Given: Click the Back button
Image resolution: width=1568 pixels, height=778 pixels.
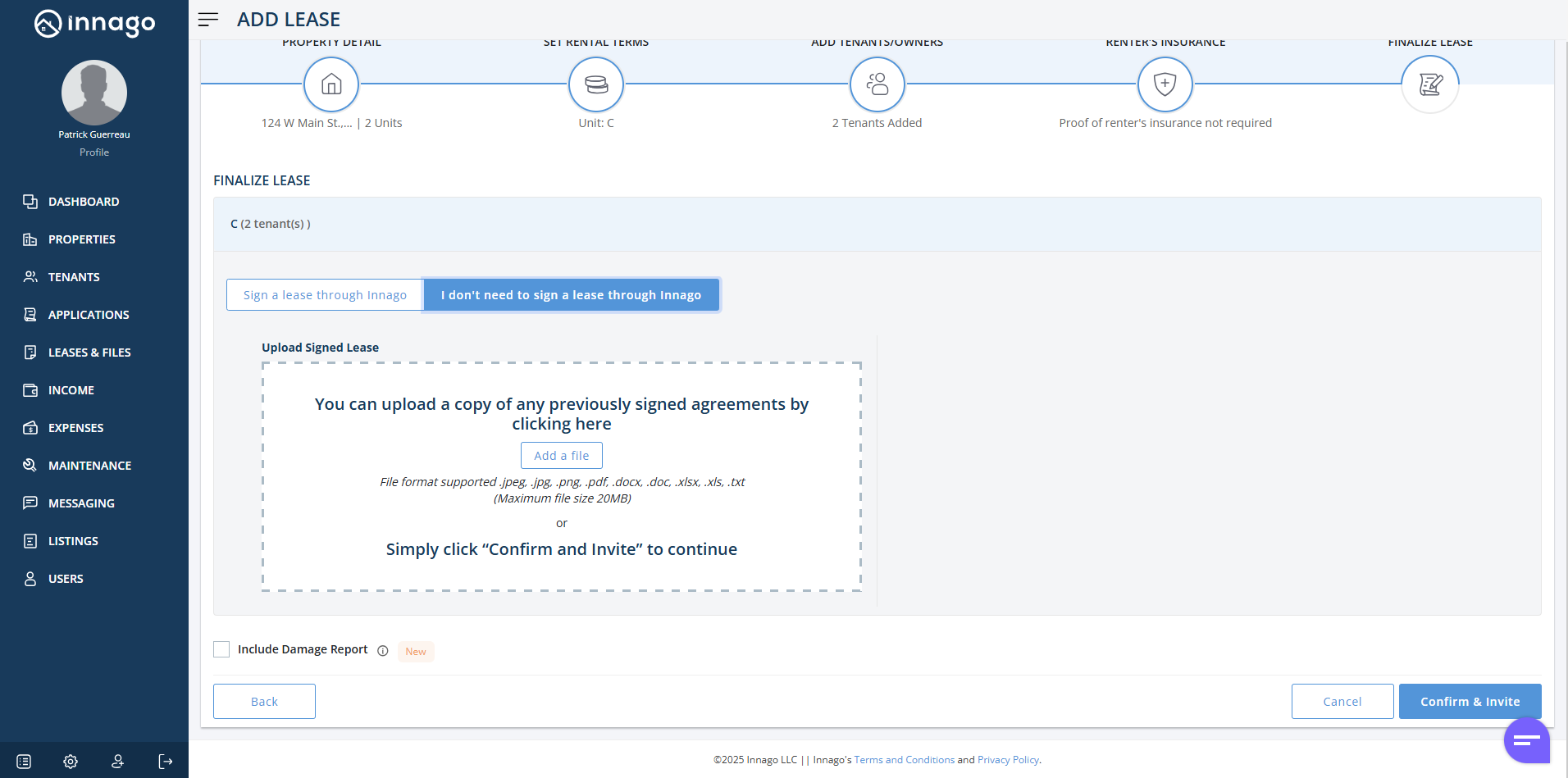Looking at the screenshot, I should [x=264, y=702].
